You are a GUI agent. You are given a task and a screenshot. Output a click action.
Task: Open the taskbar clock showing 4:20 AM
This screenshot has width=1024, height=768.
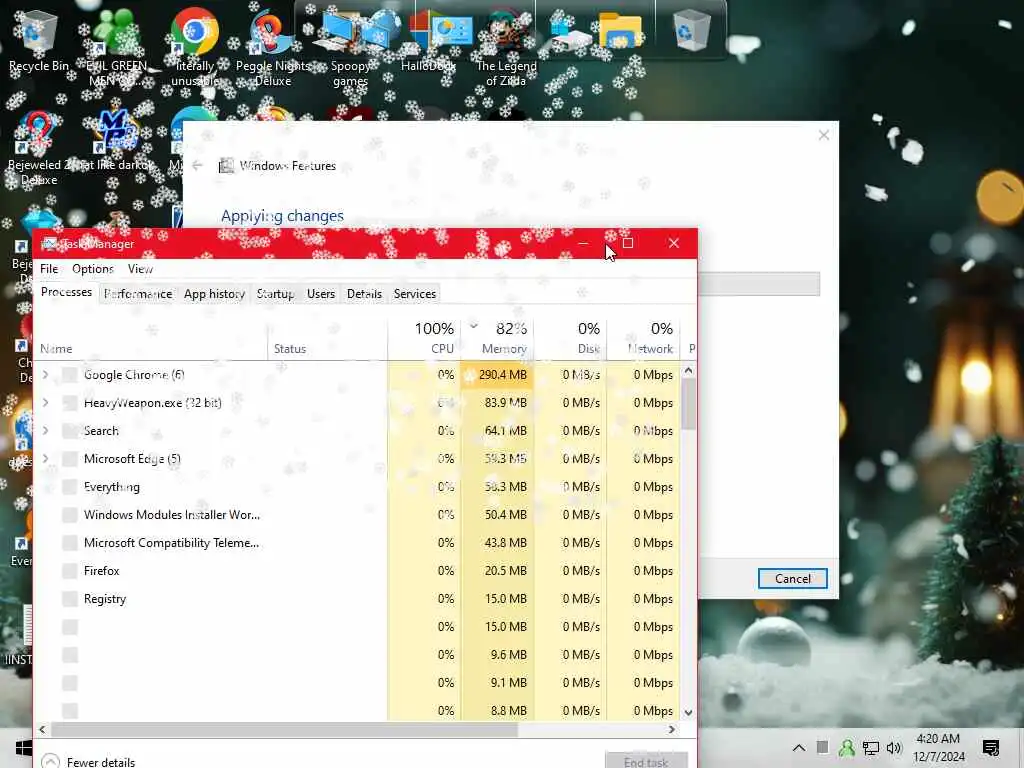938,748
